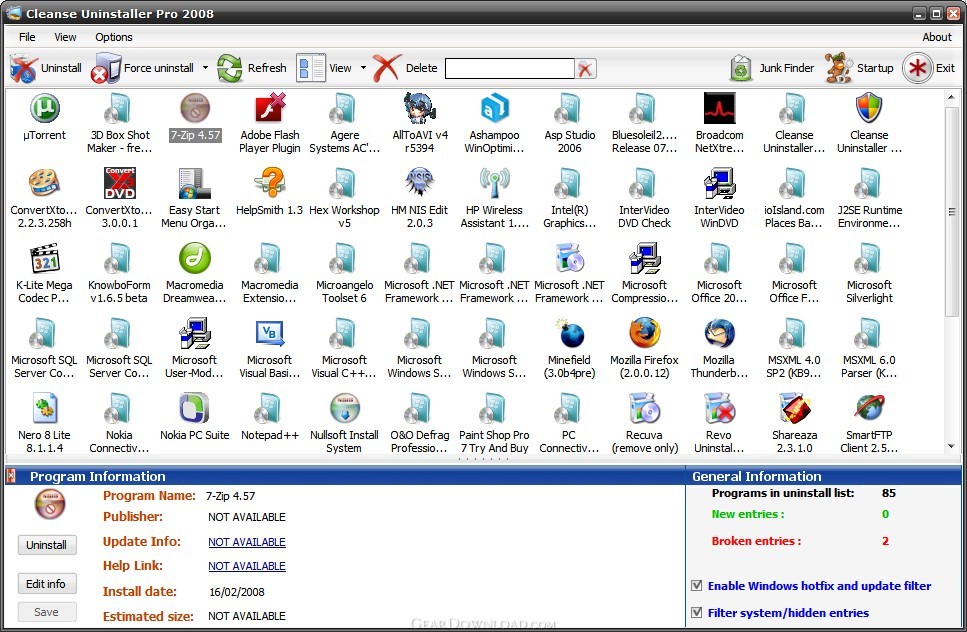This screenshot has width=967, height=632.
Task: Select the Nero 8 Lite icon
Action: pyautogui.click(x=44, y=408)
